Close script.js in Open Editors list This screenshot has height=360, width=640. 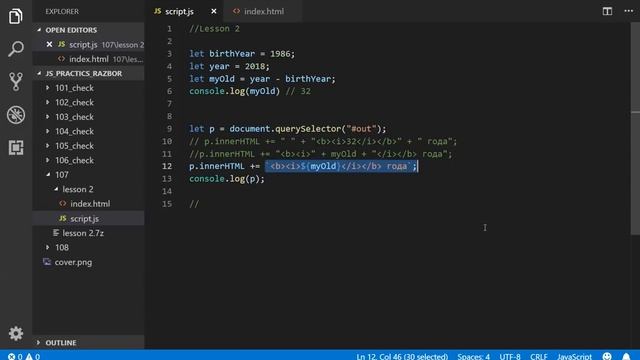point(49,44)
